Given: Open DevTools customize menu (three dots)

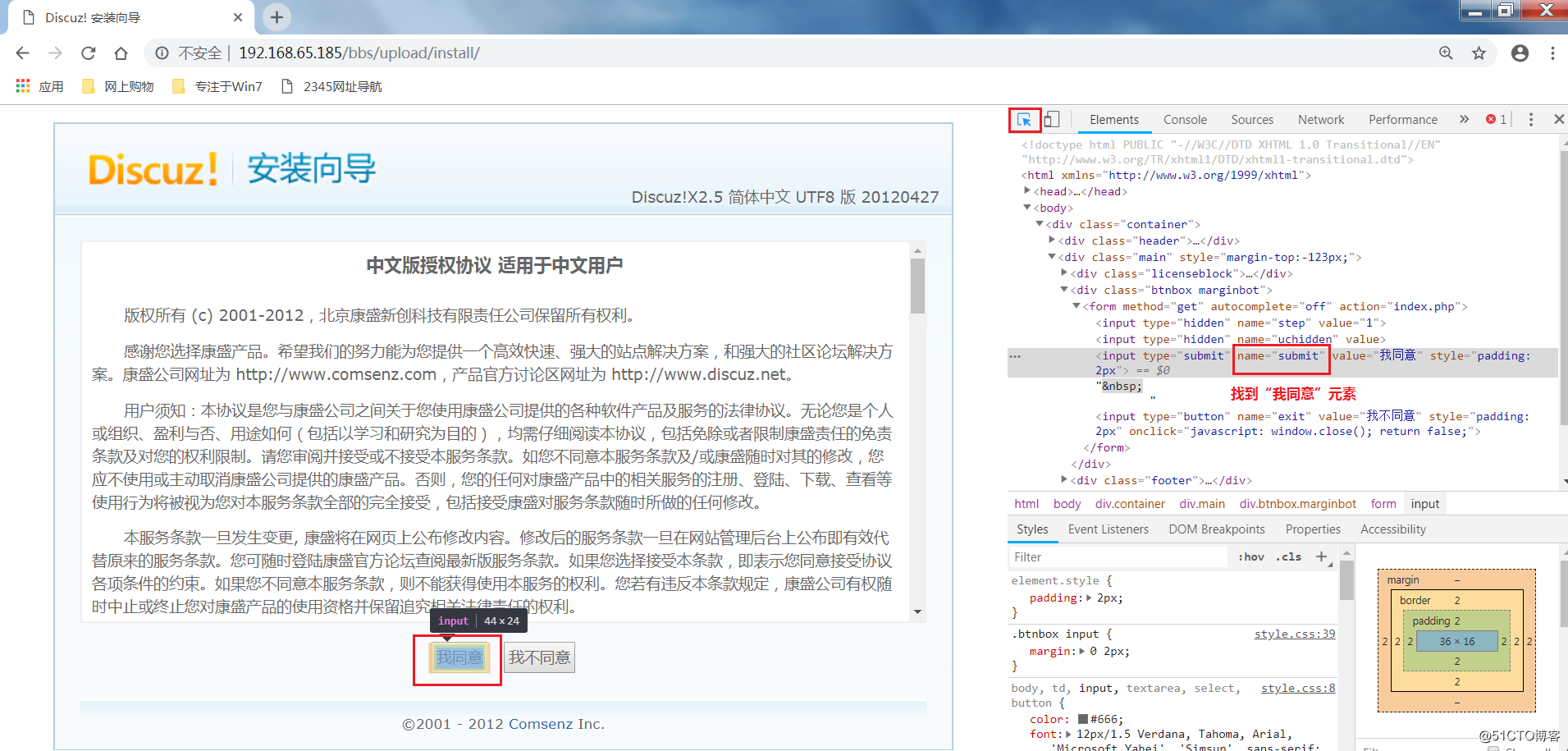Looking at the screenshot, I should click(x=1530, y=120).
